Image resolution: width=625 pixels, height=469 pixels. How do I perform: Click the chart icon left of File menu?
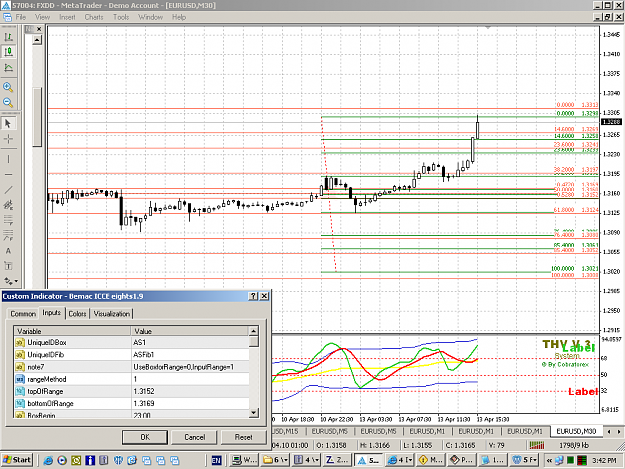click(7, 17)
